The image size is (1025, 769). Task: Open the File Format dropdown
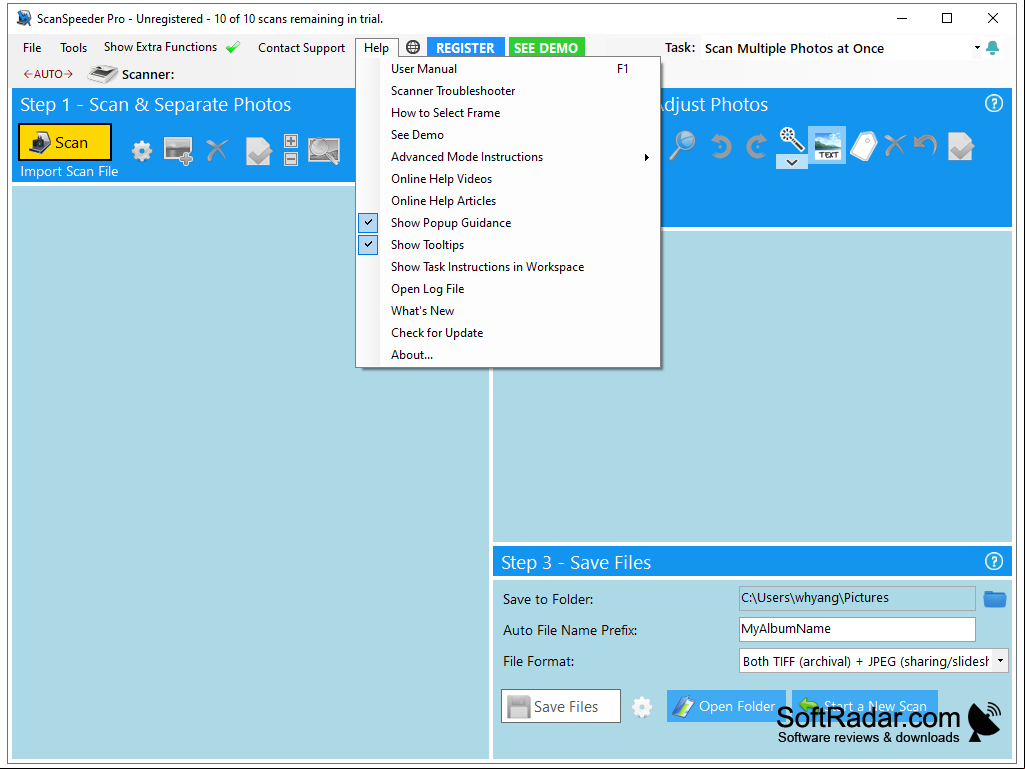coord(1000,661)
